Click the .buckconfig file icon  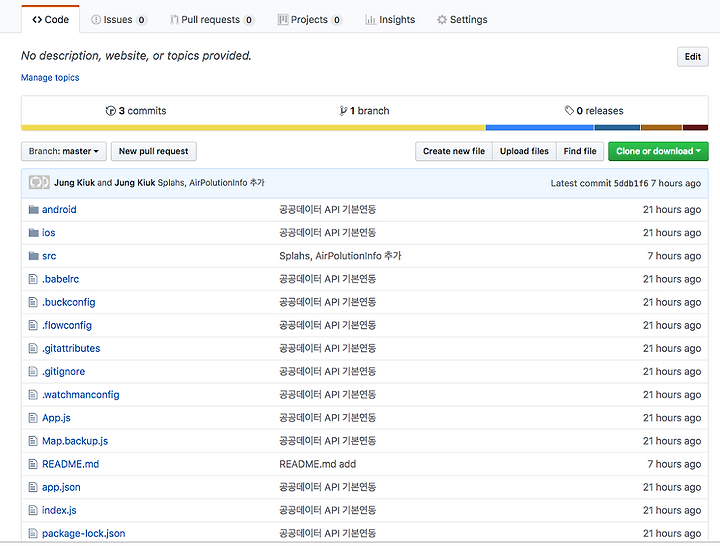pos(33,302)
